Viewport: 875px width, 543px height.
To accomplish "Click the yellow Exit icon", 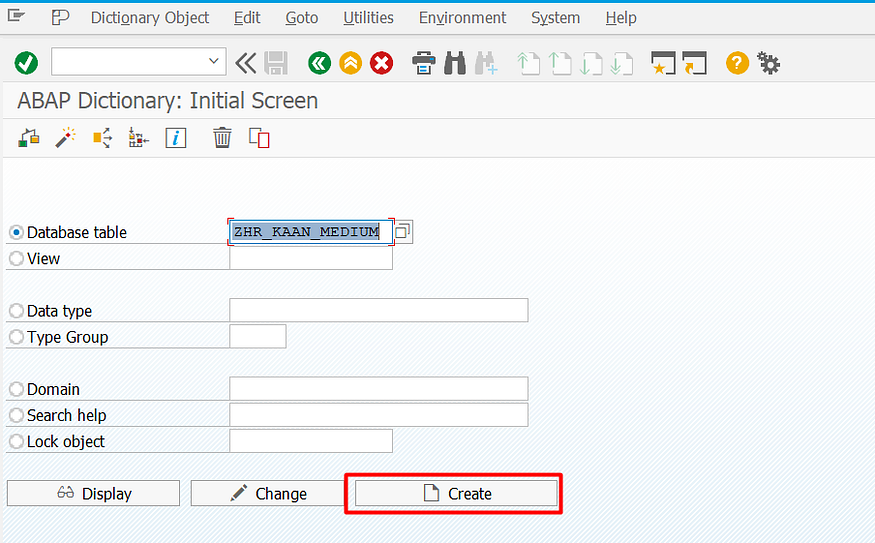I will [x=350, y=63].
